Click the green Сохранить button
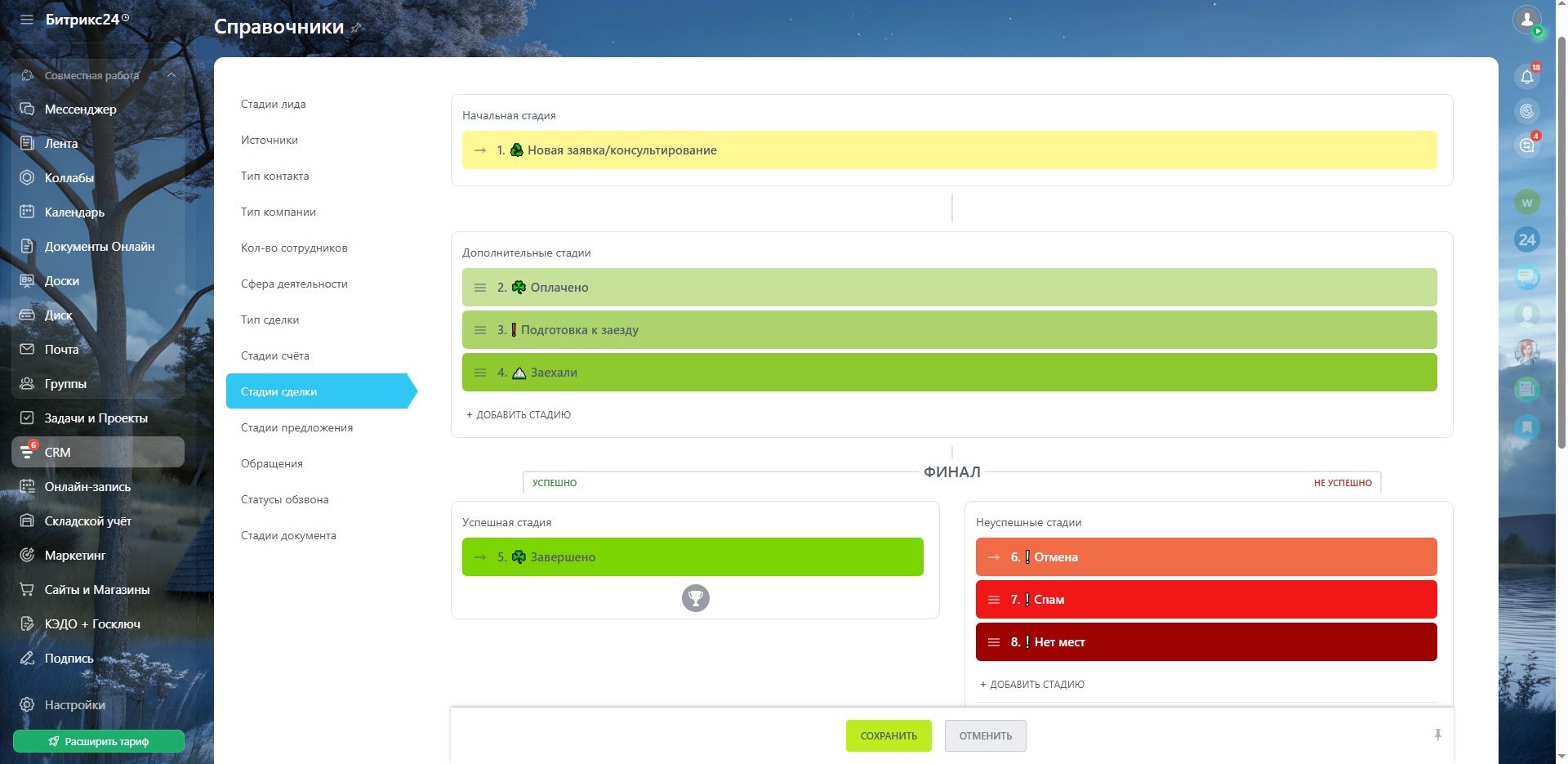Screen dimensions: 1568x764 coord(889,736)
